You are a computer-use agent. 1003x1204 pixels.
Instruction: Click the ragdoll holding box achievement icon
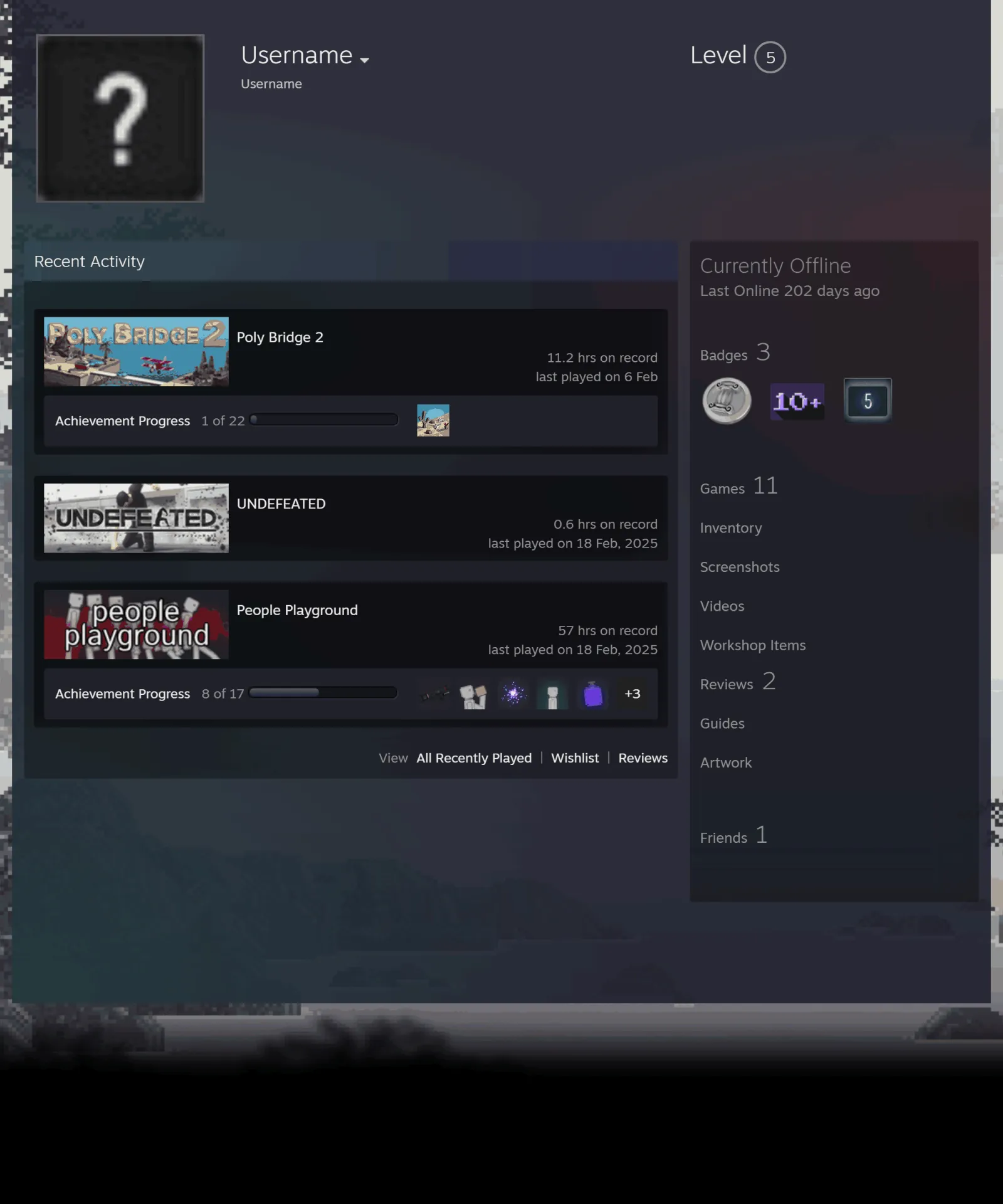(x=473, y=694)
